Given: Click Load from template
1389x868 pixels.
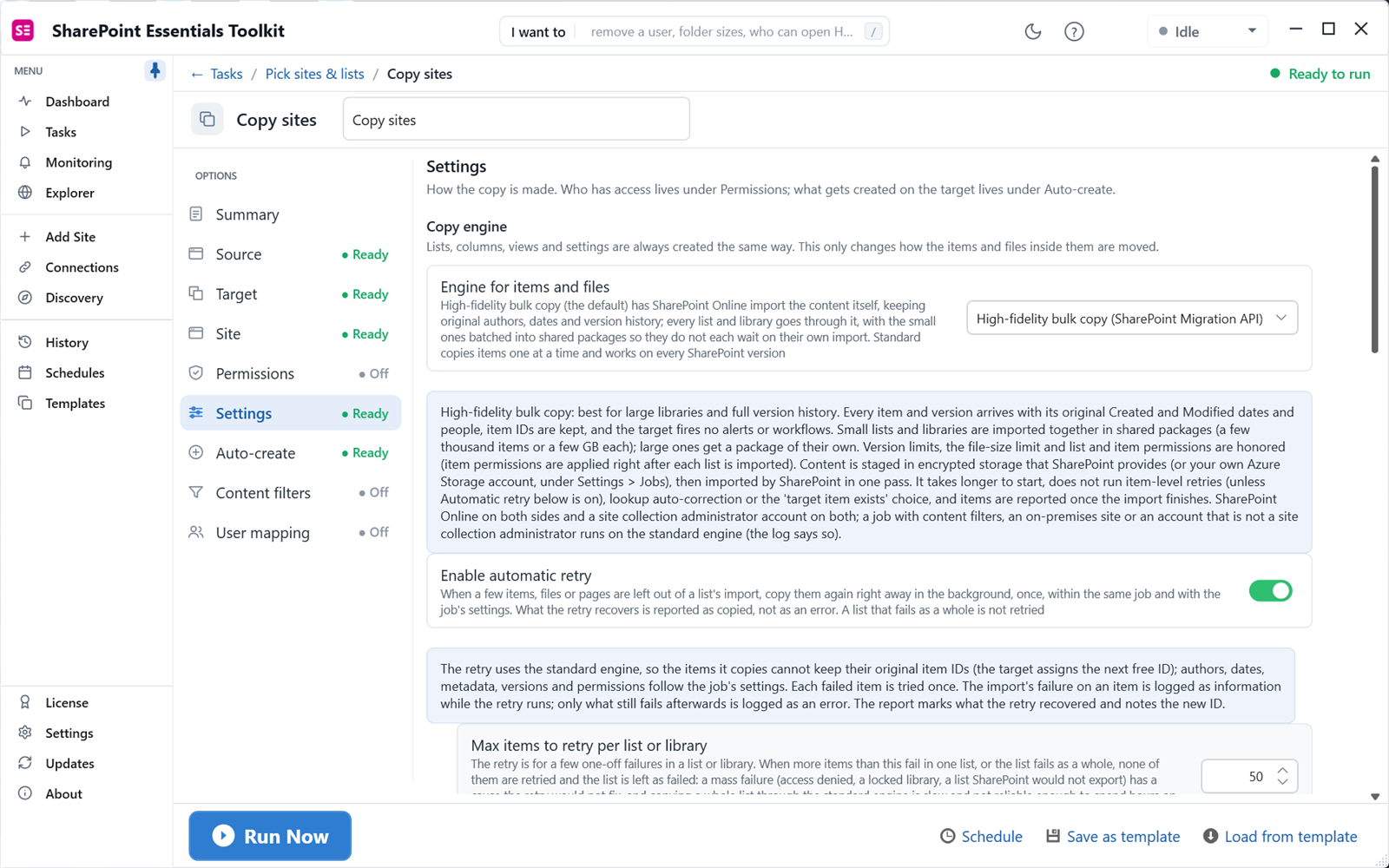Looking at the screenshot, I should click(x=1280, y=836).
